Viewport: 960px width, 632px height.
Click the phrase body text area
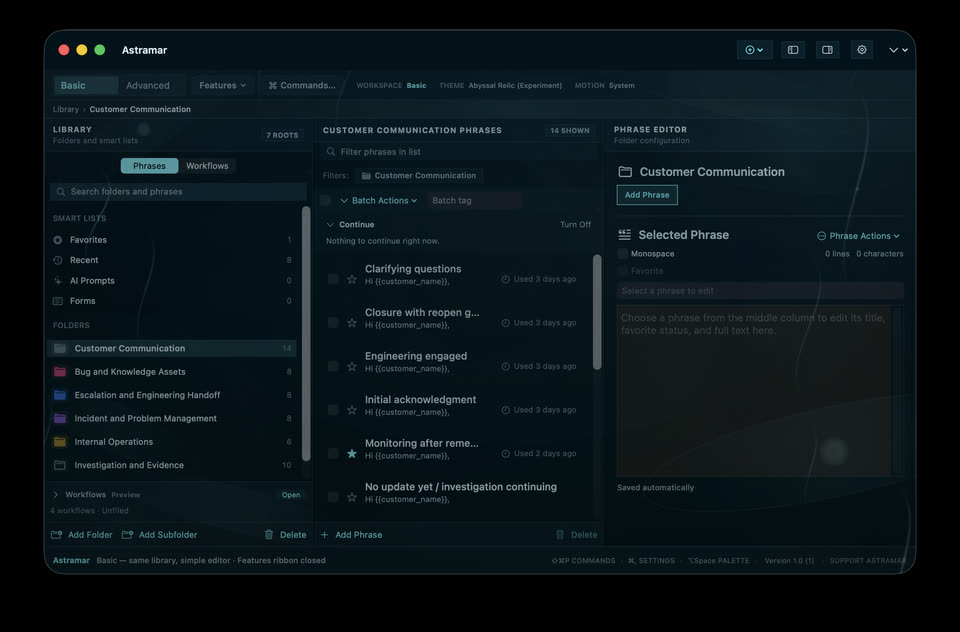pyautogui.click(x=754, y=391)
